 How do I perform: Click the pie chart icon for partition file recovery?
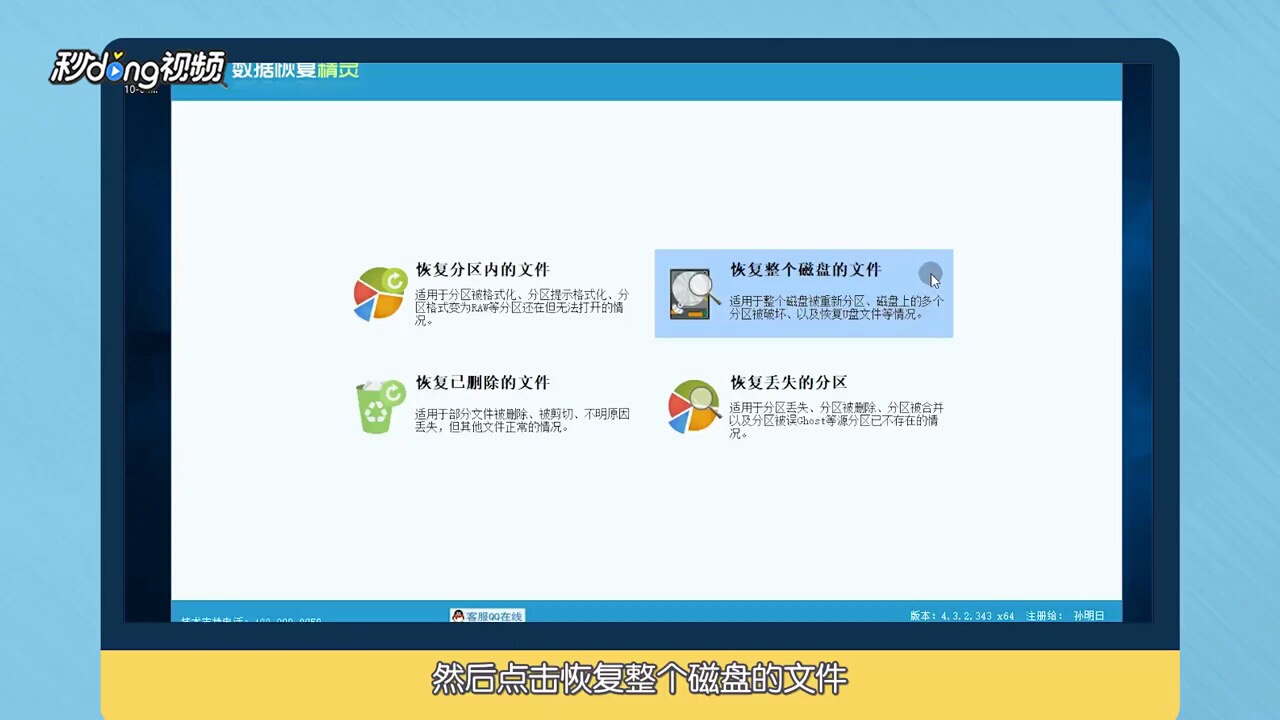[380, 294]
